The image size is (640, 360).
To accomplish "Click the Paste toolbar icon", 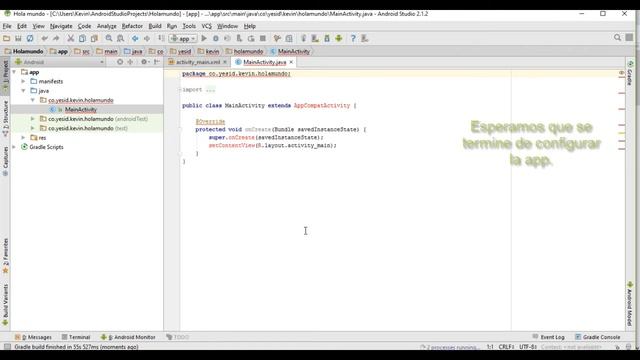I will pos(94,38).
